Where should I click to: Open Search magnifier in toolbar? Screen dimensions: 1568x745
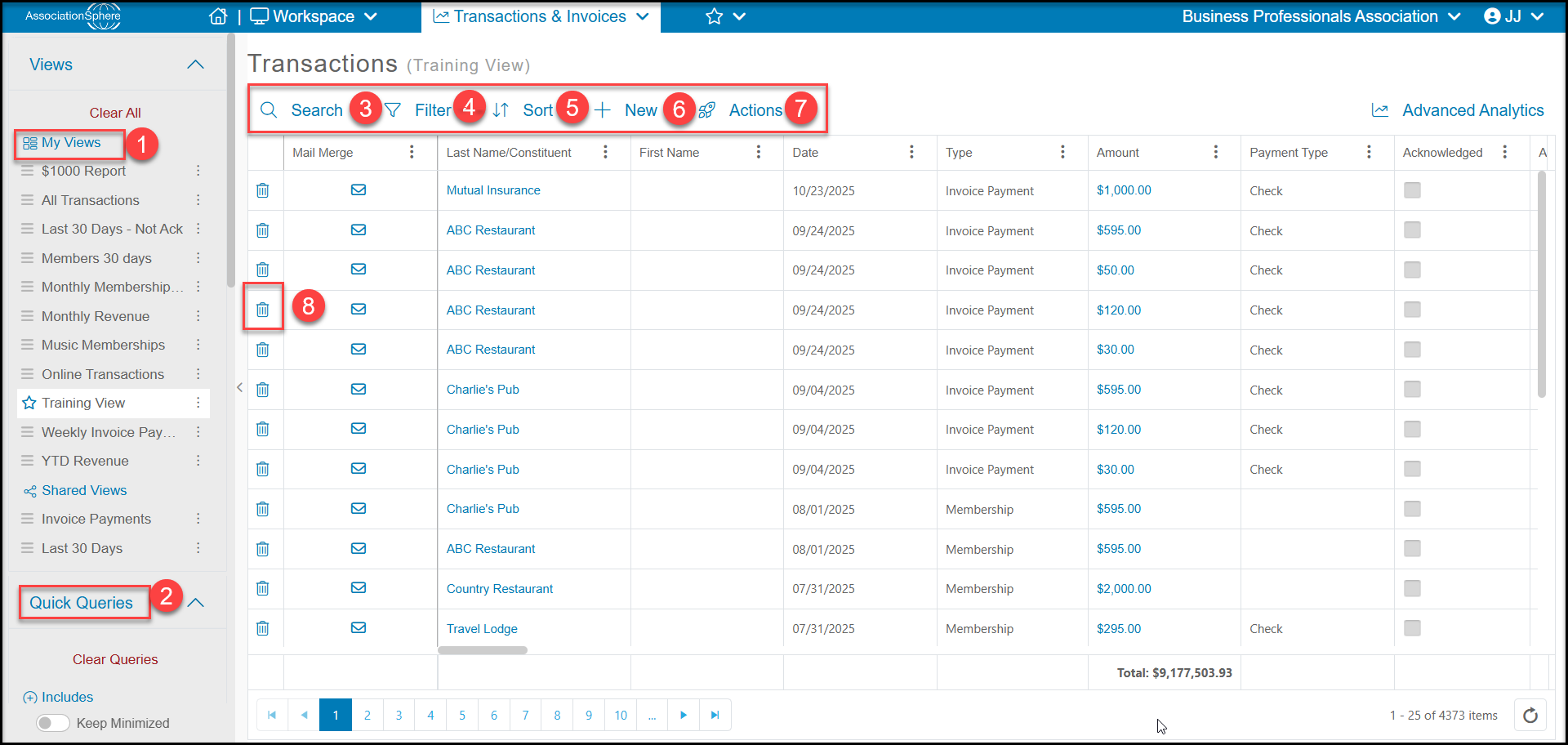click(x=269, y=110)
